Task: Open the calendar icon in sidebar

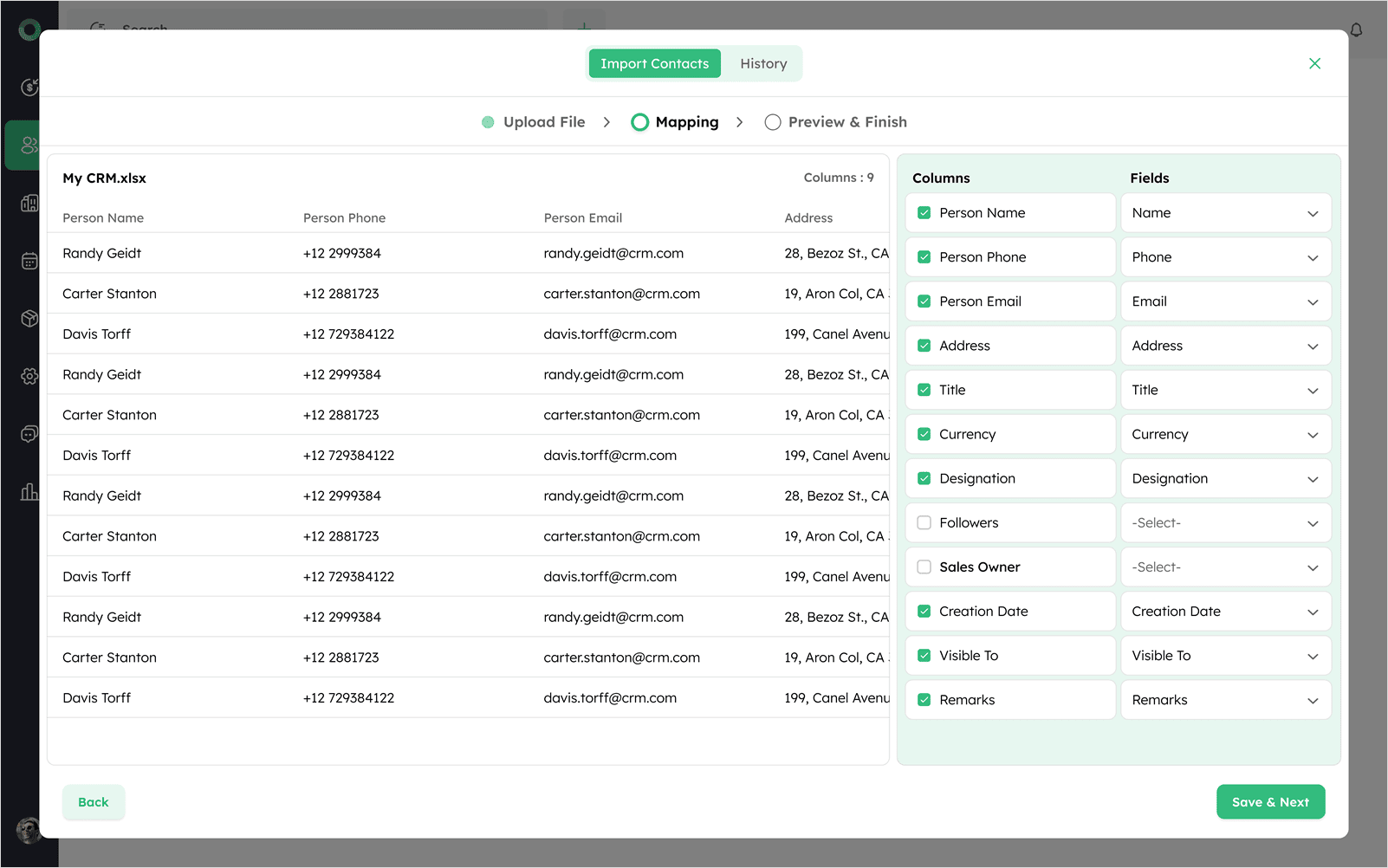Action: tap(29, 261)
